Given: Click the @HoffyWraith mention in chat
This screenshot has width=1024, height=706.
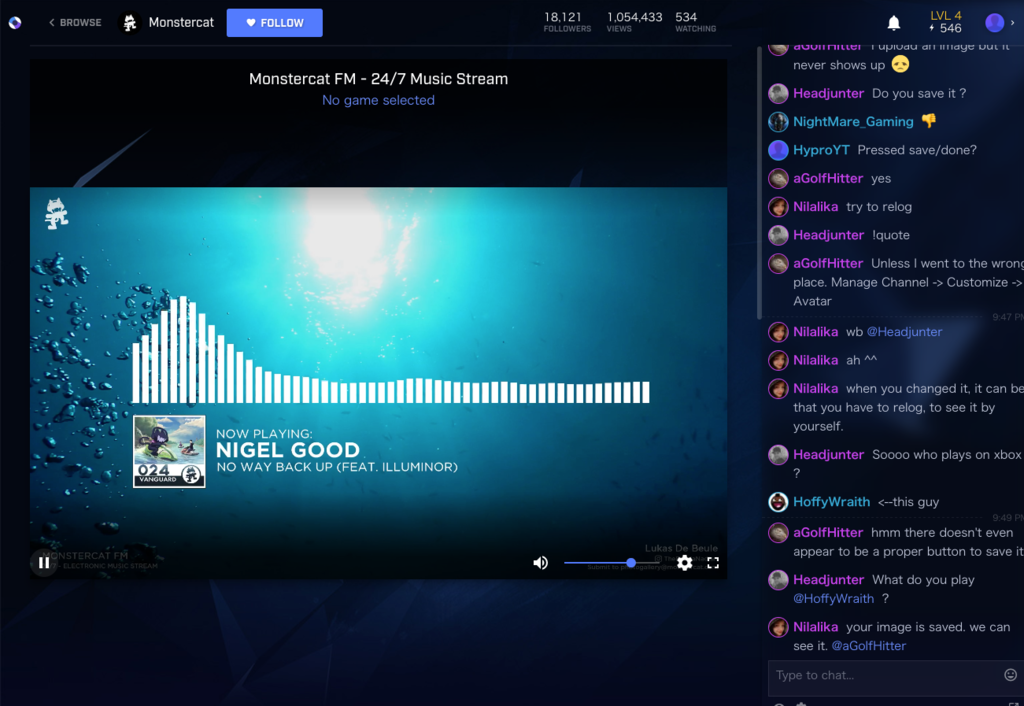Looking at the screenshot, I should click(x=833, y=598).
